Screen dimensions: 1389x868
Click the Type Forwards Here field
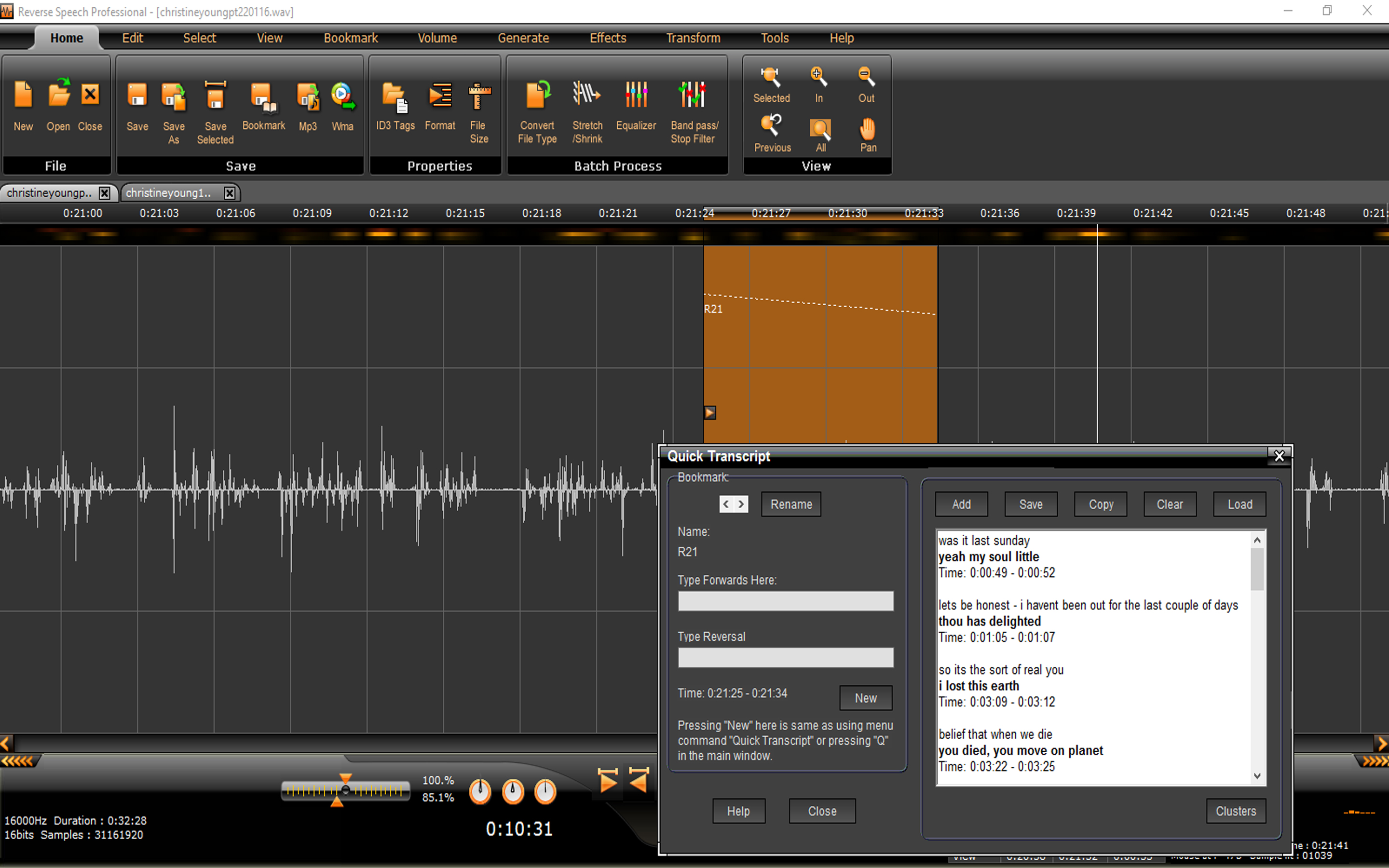coord(786,601)
